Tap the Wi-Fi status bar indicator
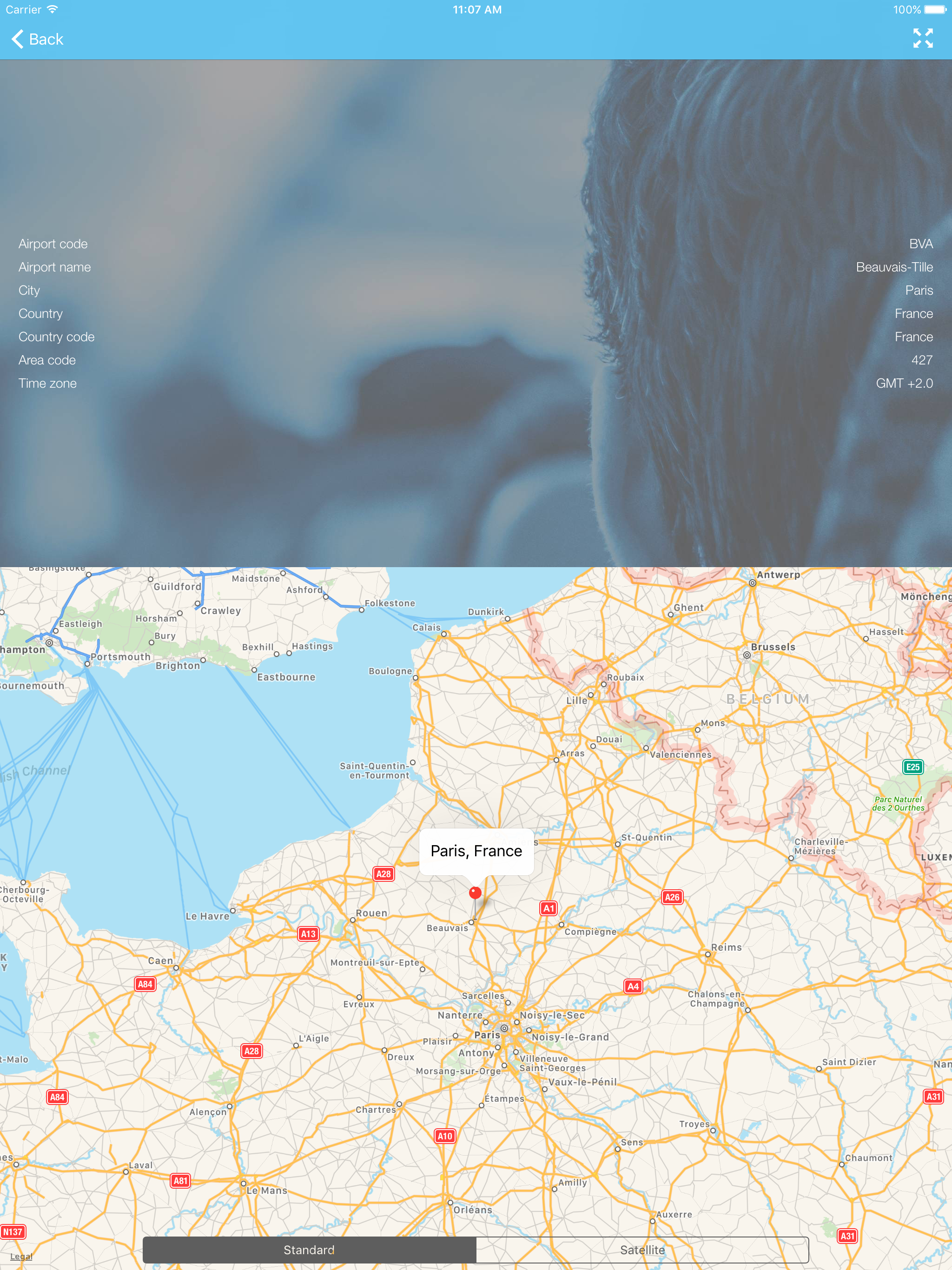This screenshot has height=1270, width=952. [52, 9]
